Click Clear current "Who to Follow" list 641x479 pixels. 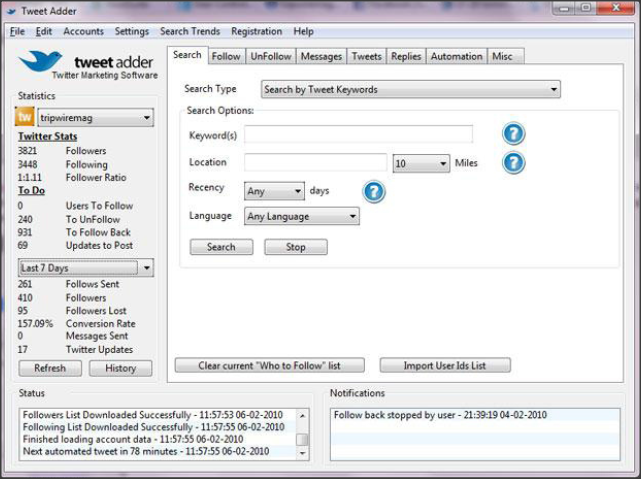[x=269, y=365]
